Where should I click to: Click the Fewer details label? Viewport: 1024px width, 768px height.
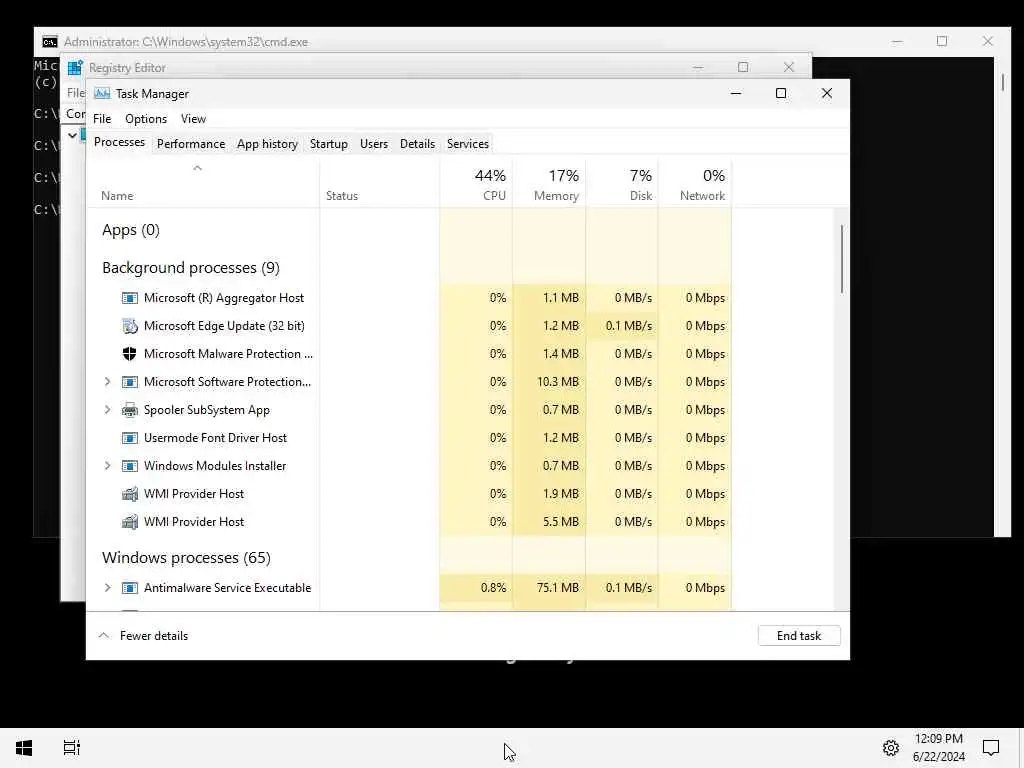153,635
